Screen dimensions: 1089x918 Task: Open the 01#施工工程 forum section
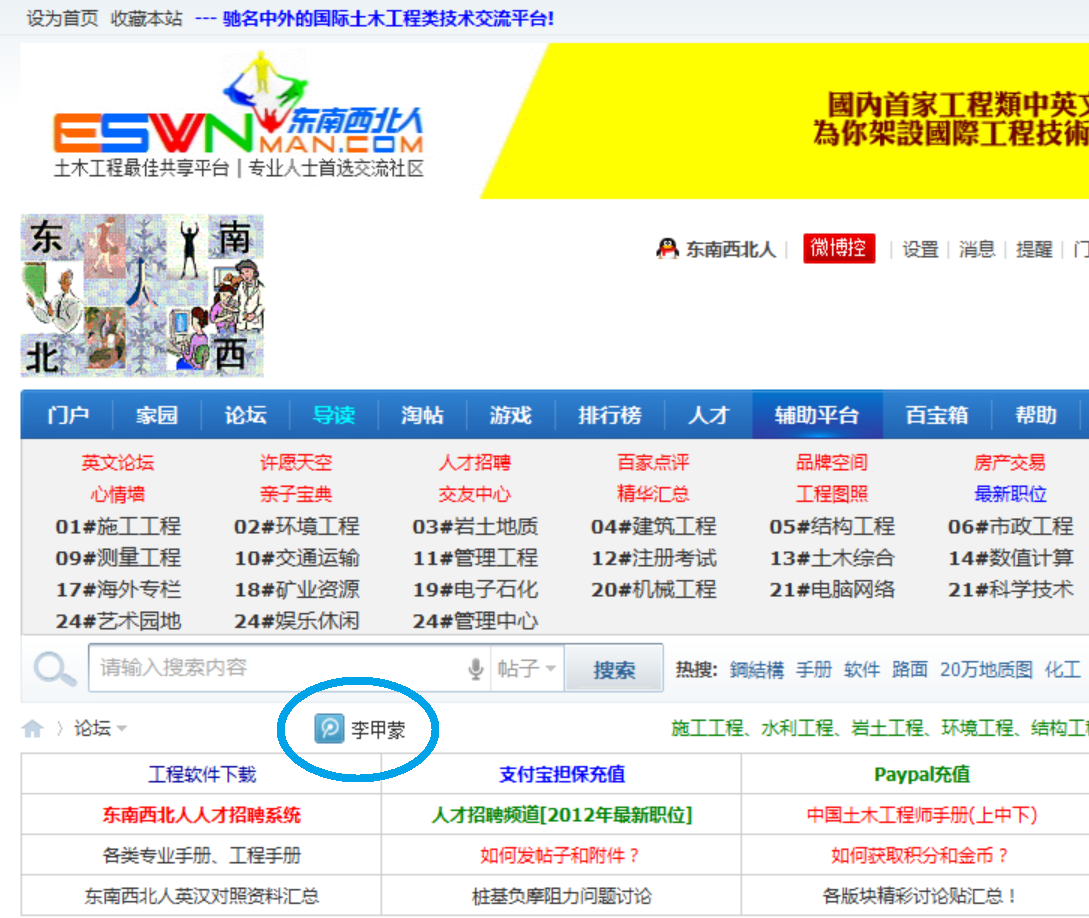118,526
